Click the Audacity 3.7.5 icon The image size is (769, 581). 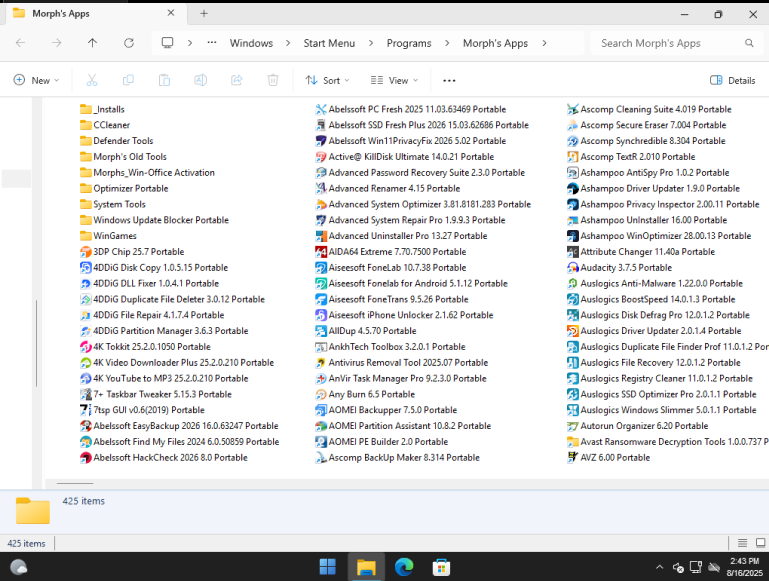coord(572,268)
